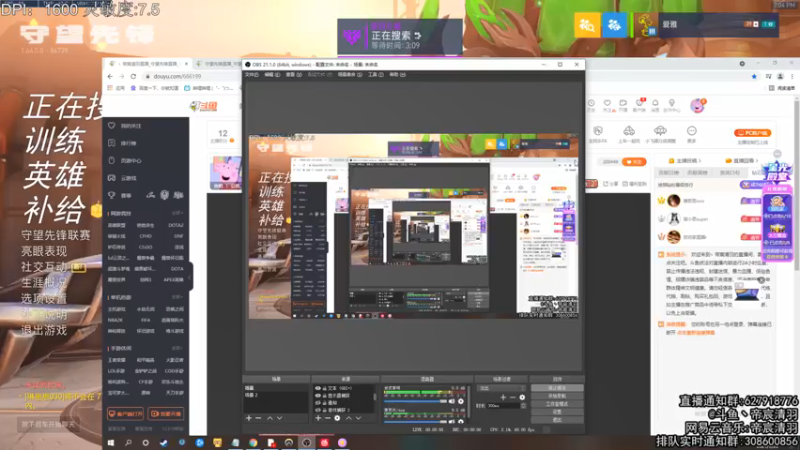Screen dimensions: 800x450
Task: Expand 直播回看 arrow on Douyu
Action: point(756,161)
